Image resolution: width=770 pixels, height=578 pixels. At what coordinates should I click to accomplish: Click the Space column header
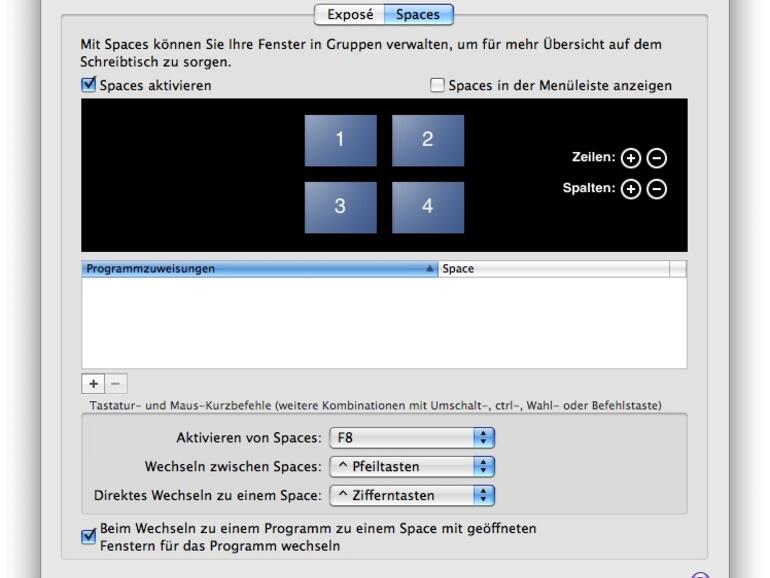click(x=554, y=269)
